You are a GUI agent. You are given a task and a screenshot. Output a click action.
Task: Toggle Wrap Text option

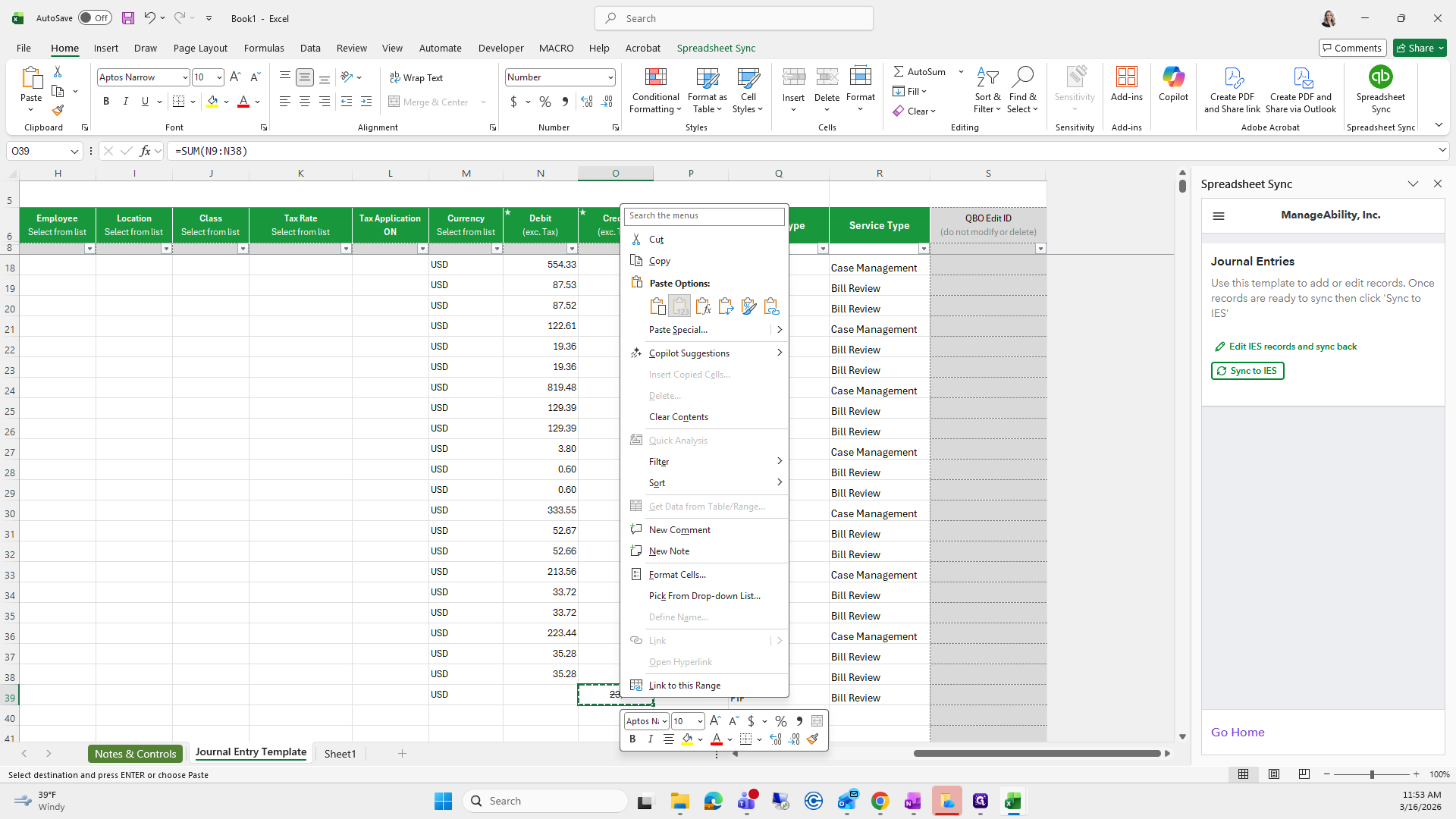tap(416, 77)
